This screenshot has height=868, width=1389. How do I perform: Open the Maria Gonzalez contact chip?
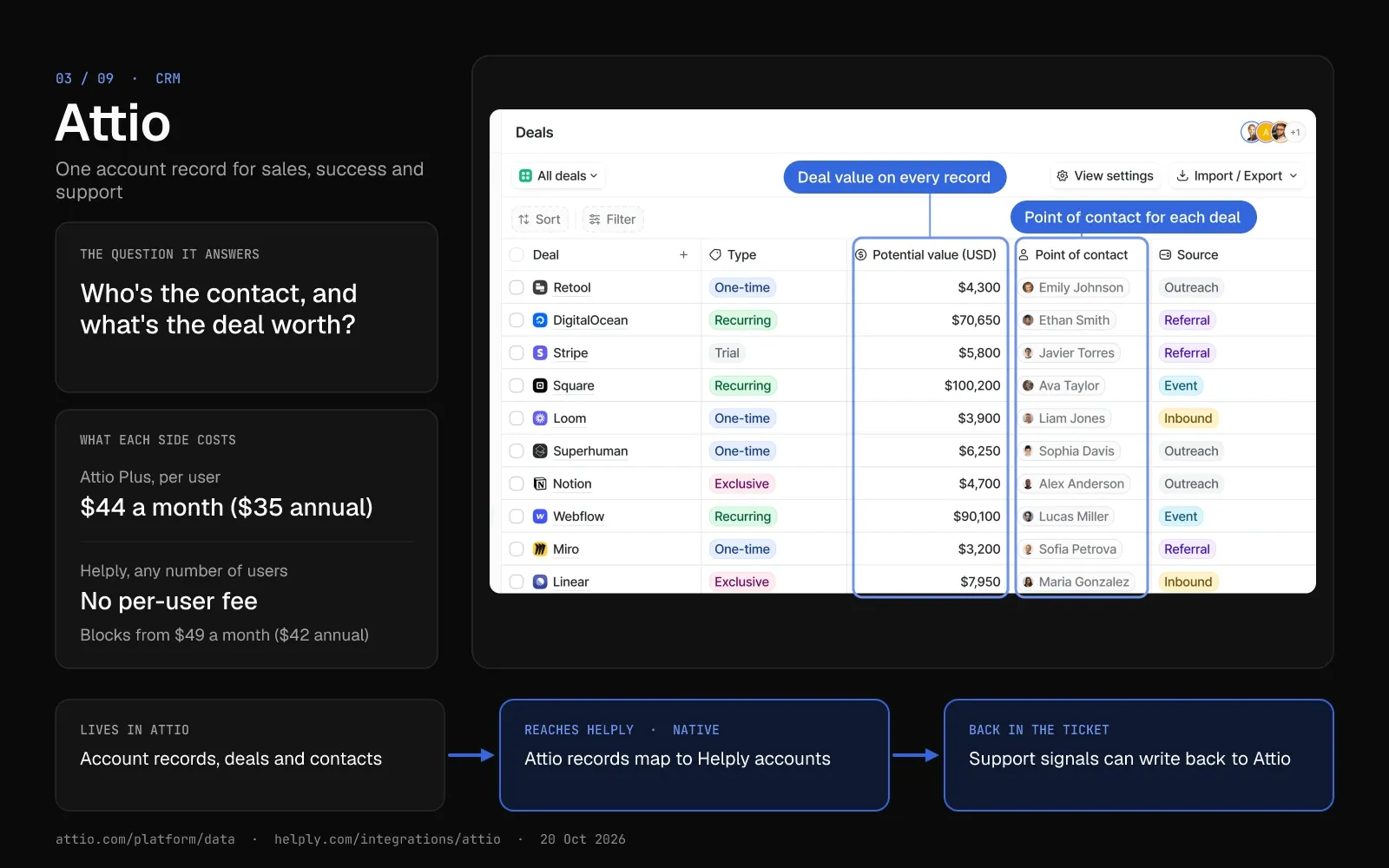1076,582
